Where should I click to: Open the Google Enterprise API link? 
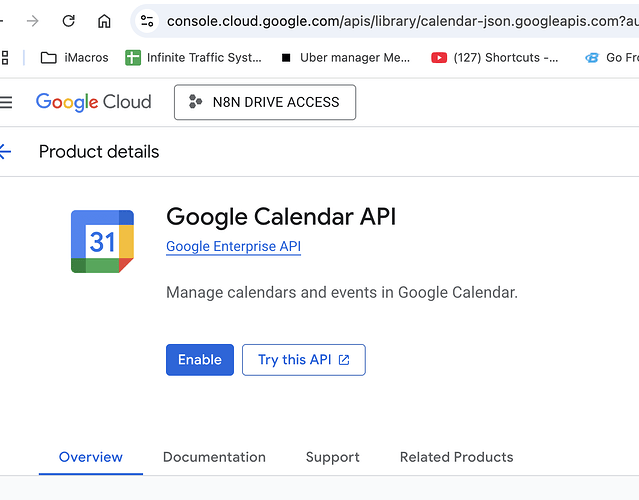coord(234,247)
